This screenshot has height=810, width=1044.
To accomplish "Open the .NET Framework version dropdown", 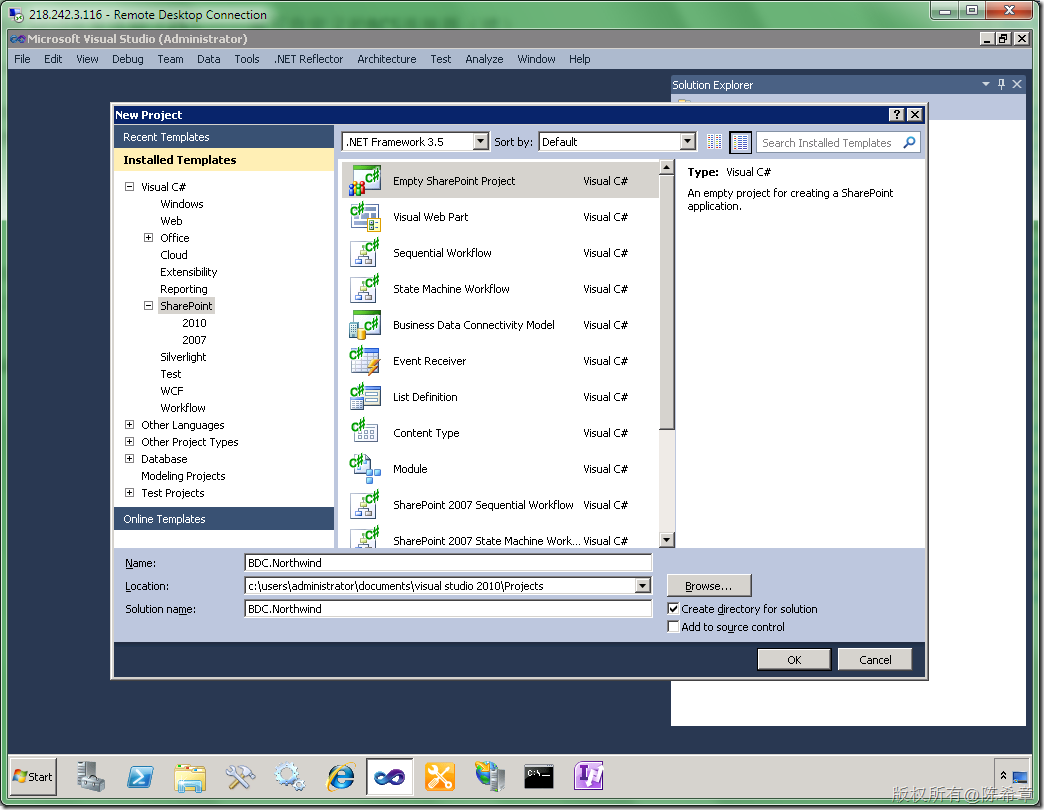I will click(x=481, y=142).
